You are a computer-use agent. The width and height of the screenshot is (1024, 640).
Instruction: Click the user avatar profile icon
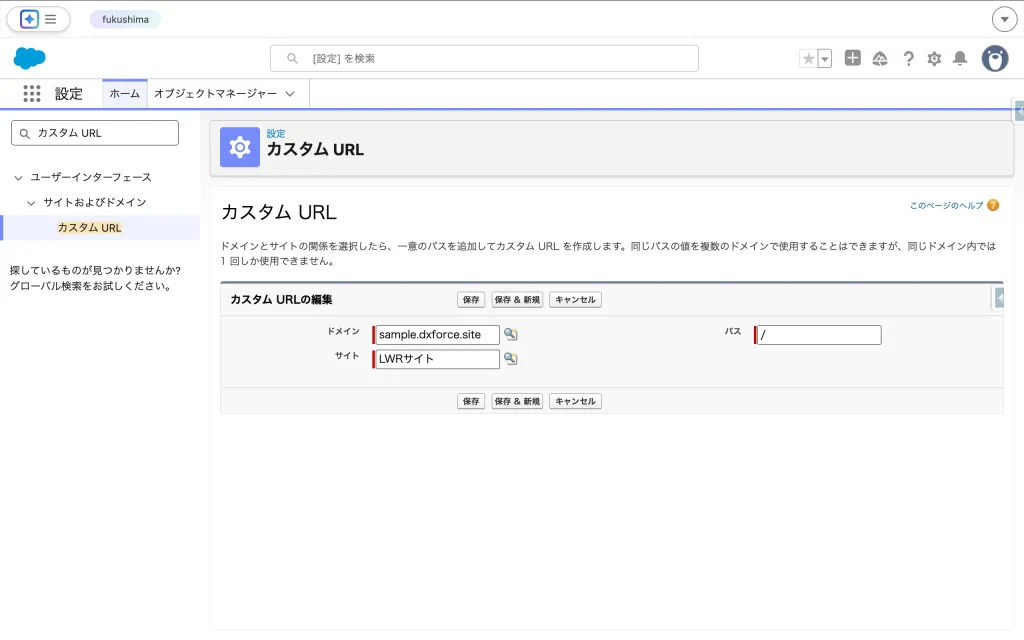[994, 59]
